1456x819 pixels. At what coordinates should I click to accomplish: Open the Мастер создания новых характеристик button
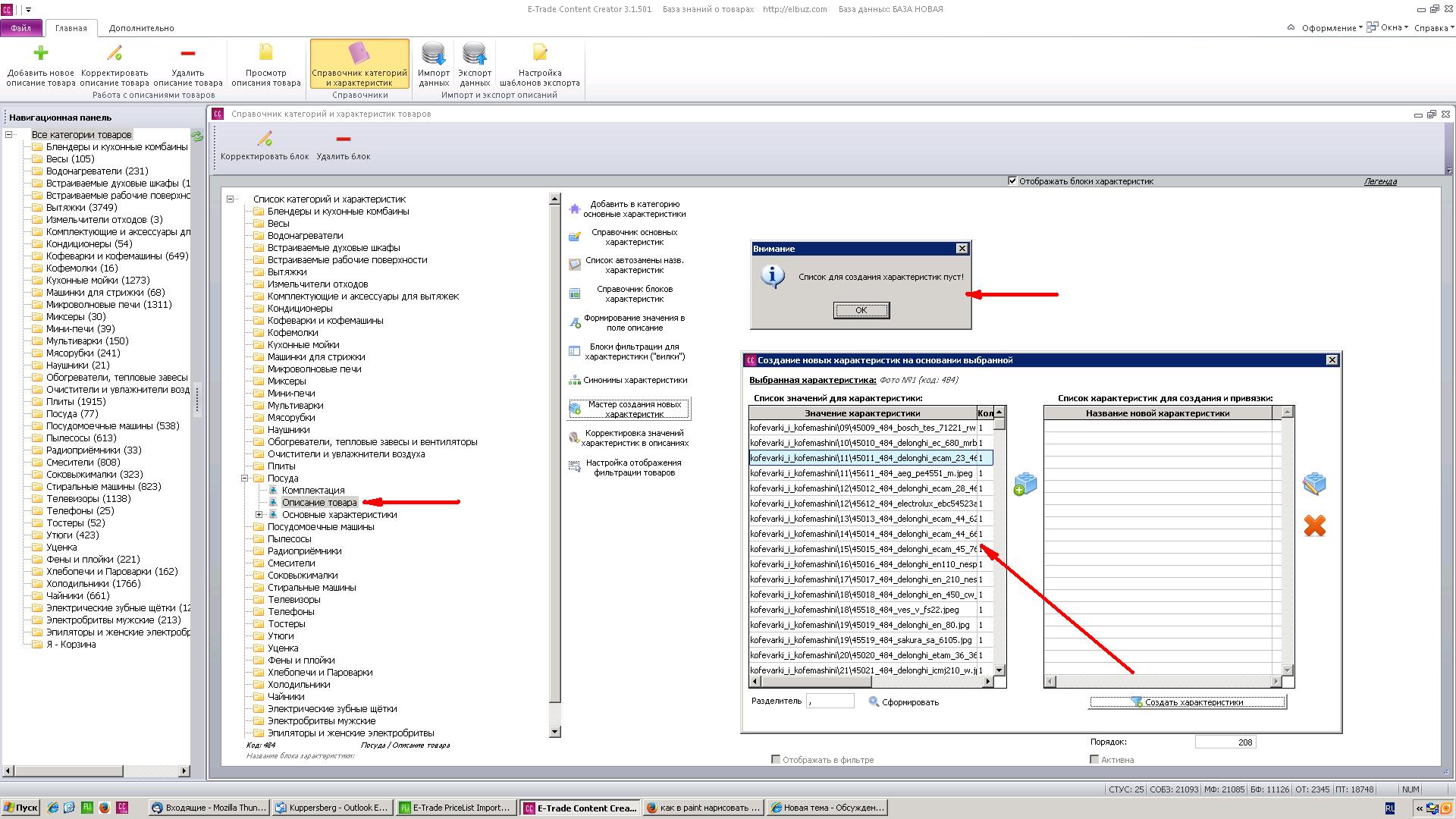tap(629, 409)
